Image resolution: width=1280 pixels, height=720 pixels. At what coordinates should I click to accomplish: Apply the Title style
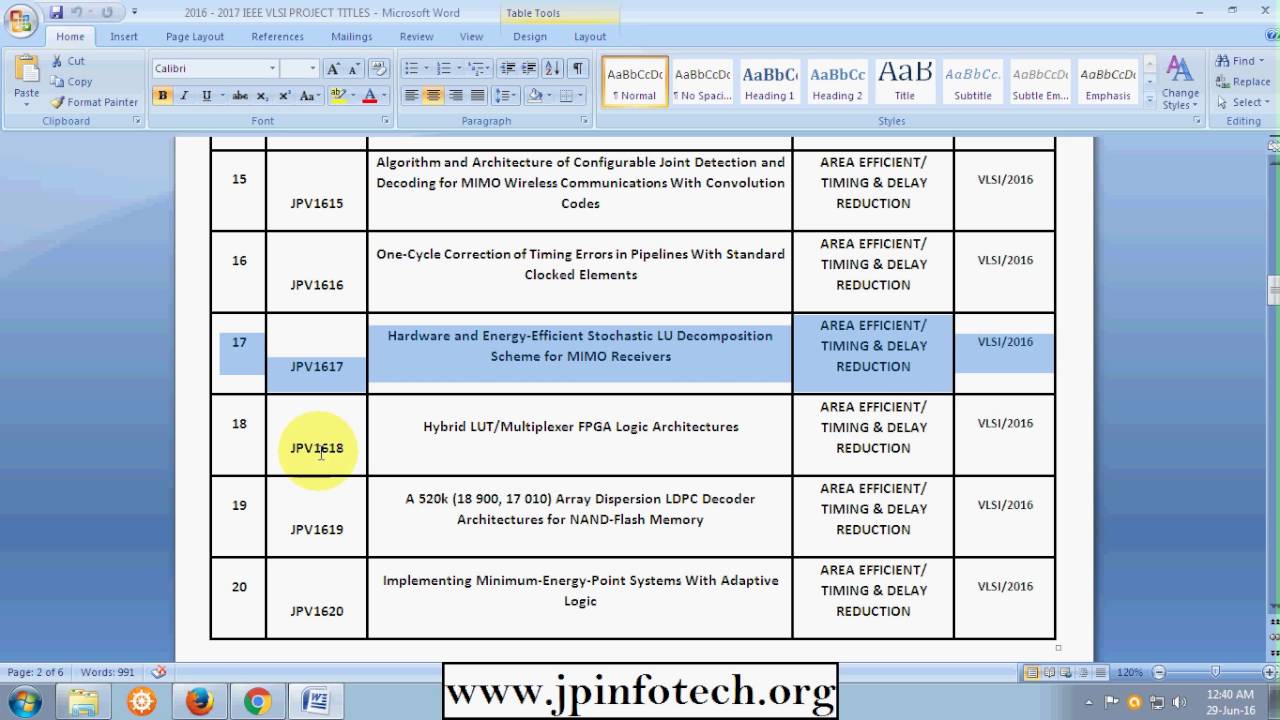pyautogui.click(x=904, y=82)
